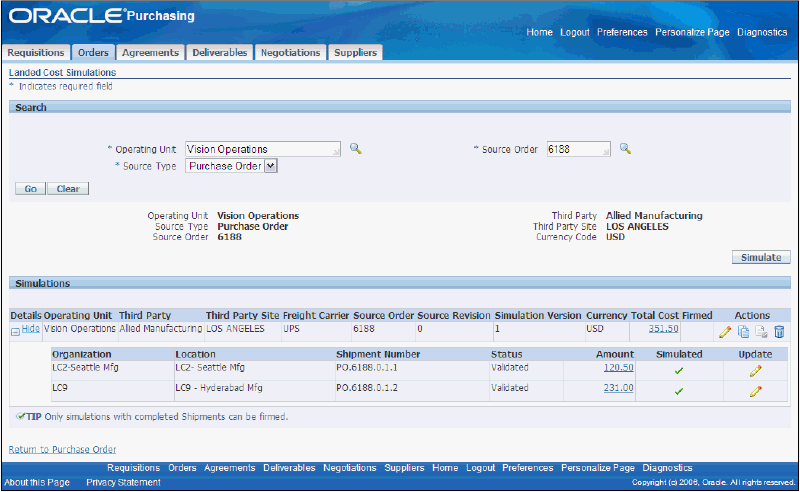Click the Simulate button
Viewport: 800px width, 492px height.
(x=761, y=257)
